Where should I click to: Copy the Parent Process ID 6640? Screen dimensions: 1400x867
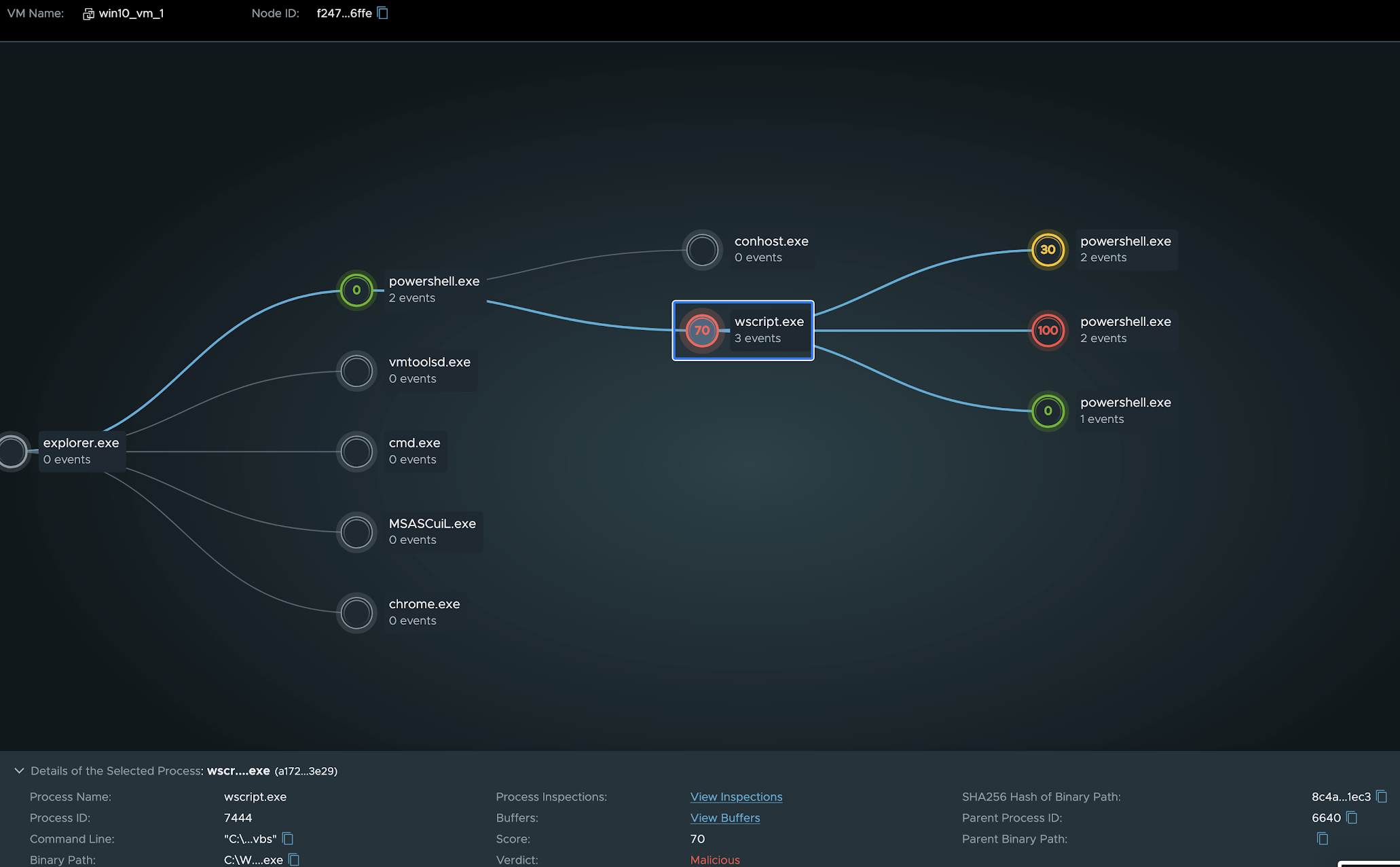point(1352,818)
